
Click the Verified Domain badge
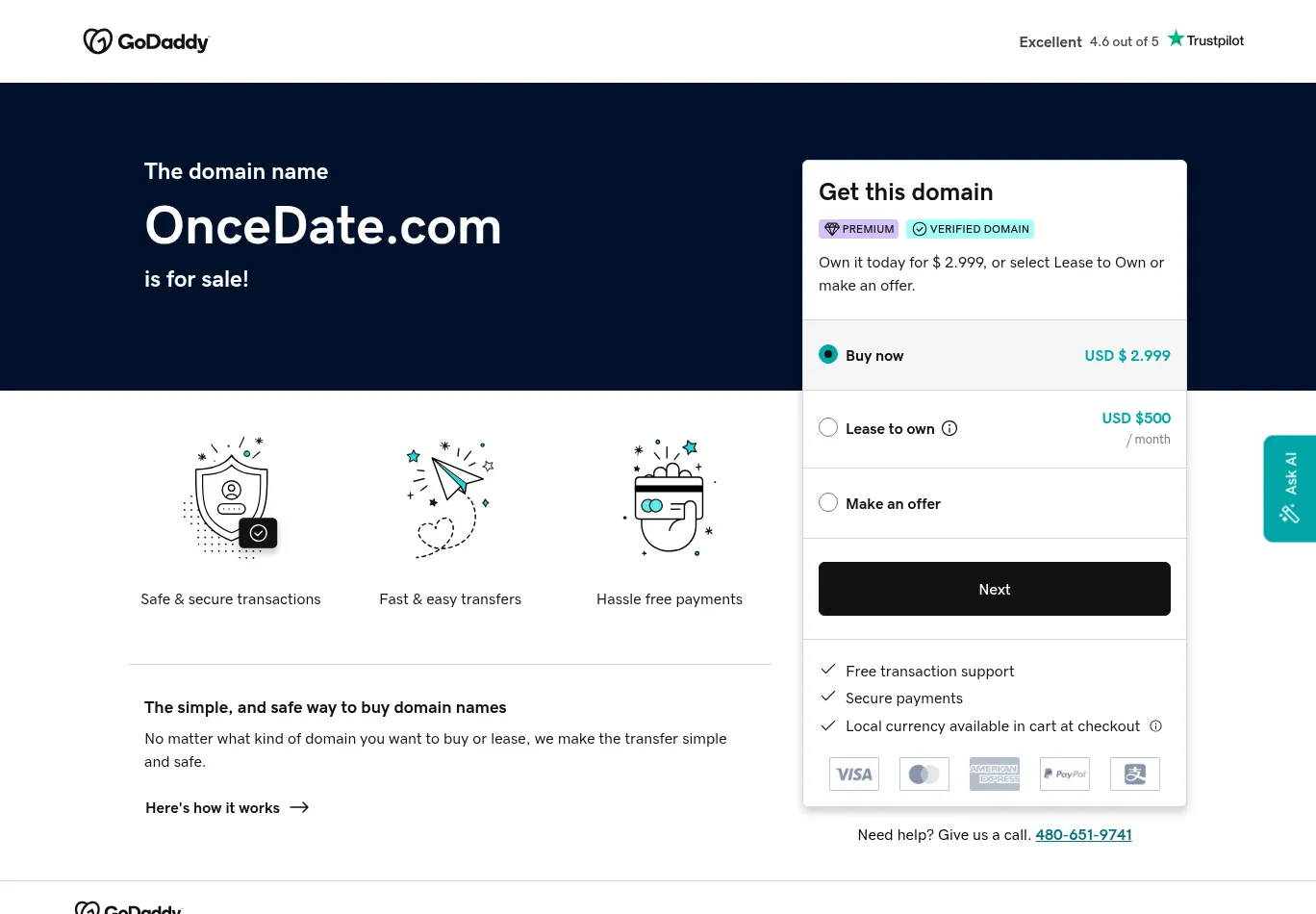[970, 229]
